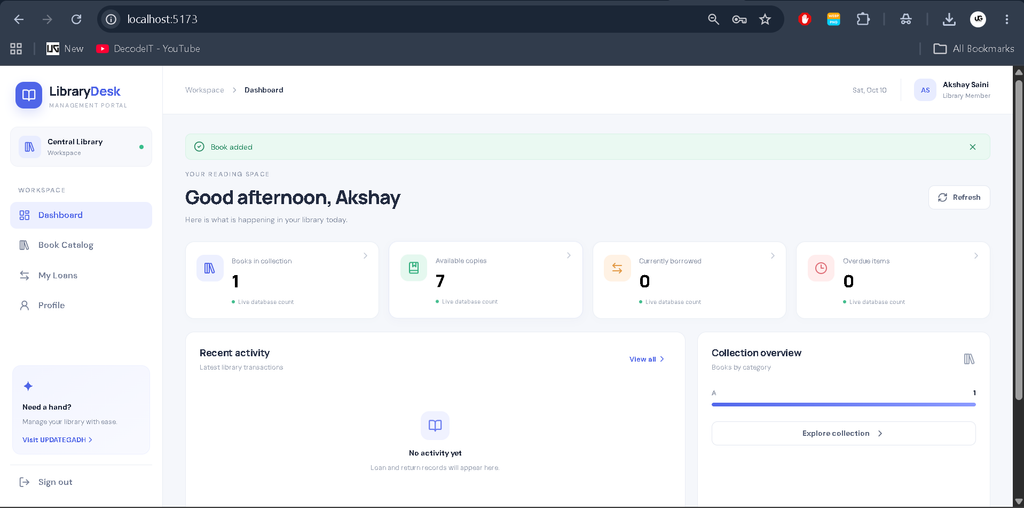Click the books icon in Collection overview
This screenshot has height=508, width=1024.
click(x=969, y=359)
